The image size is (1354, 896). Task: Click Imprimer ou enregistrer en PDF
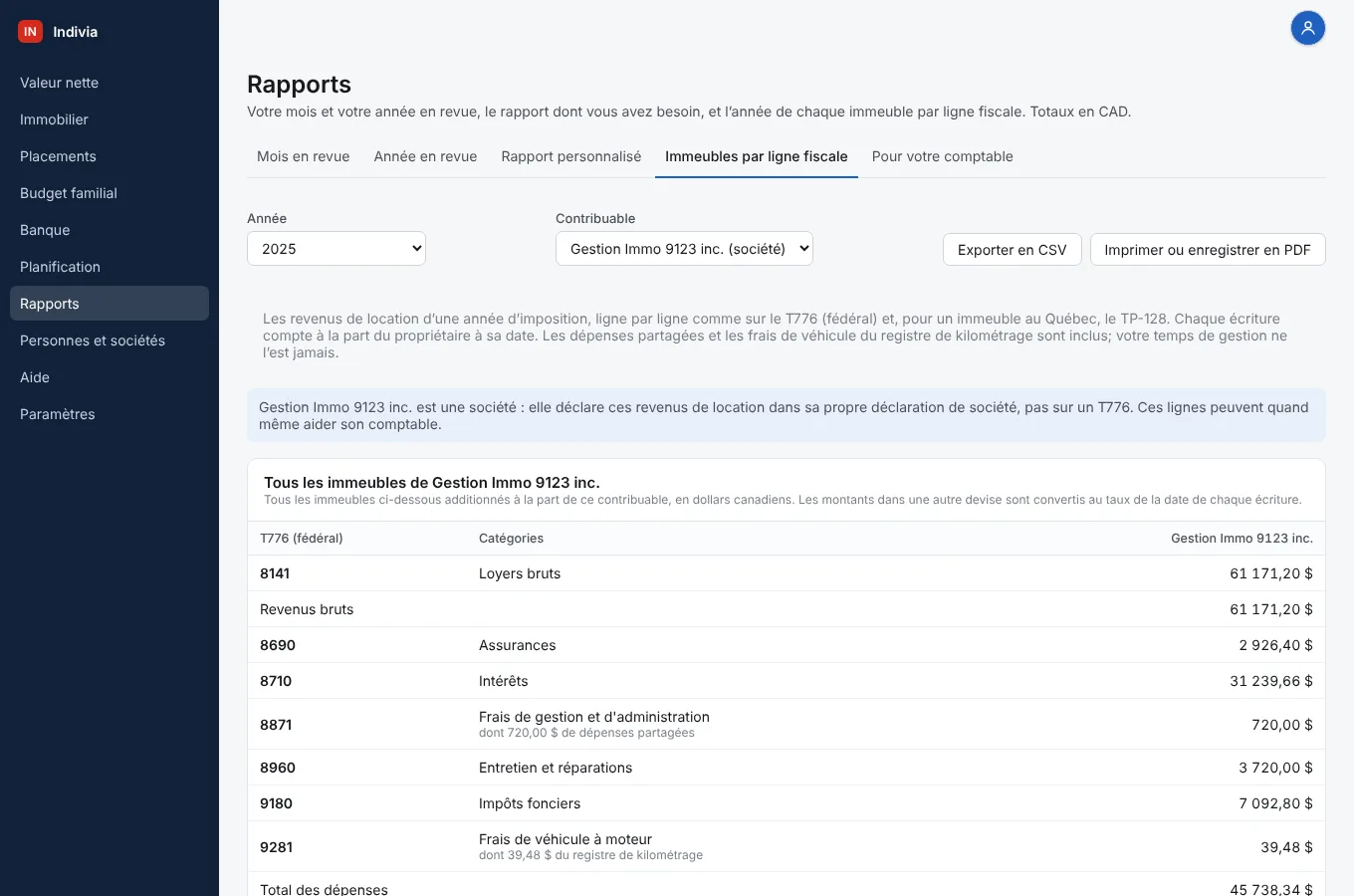point(1208,250)
